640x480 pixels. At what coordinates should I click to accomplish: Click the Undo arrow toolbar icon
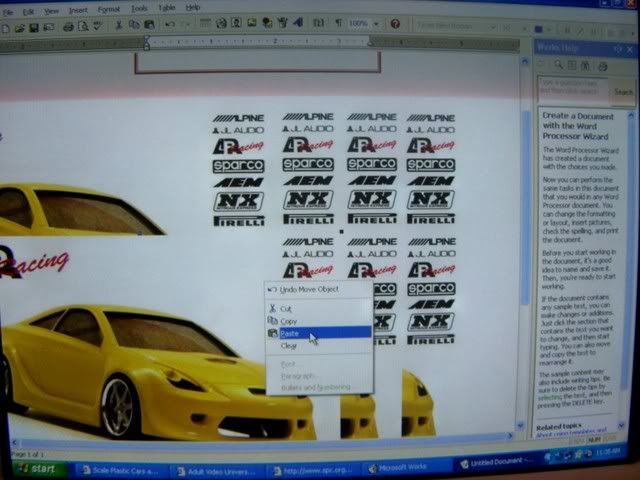coord(169,24)
